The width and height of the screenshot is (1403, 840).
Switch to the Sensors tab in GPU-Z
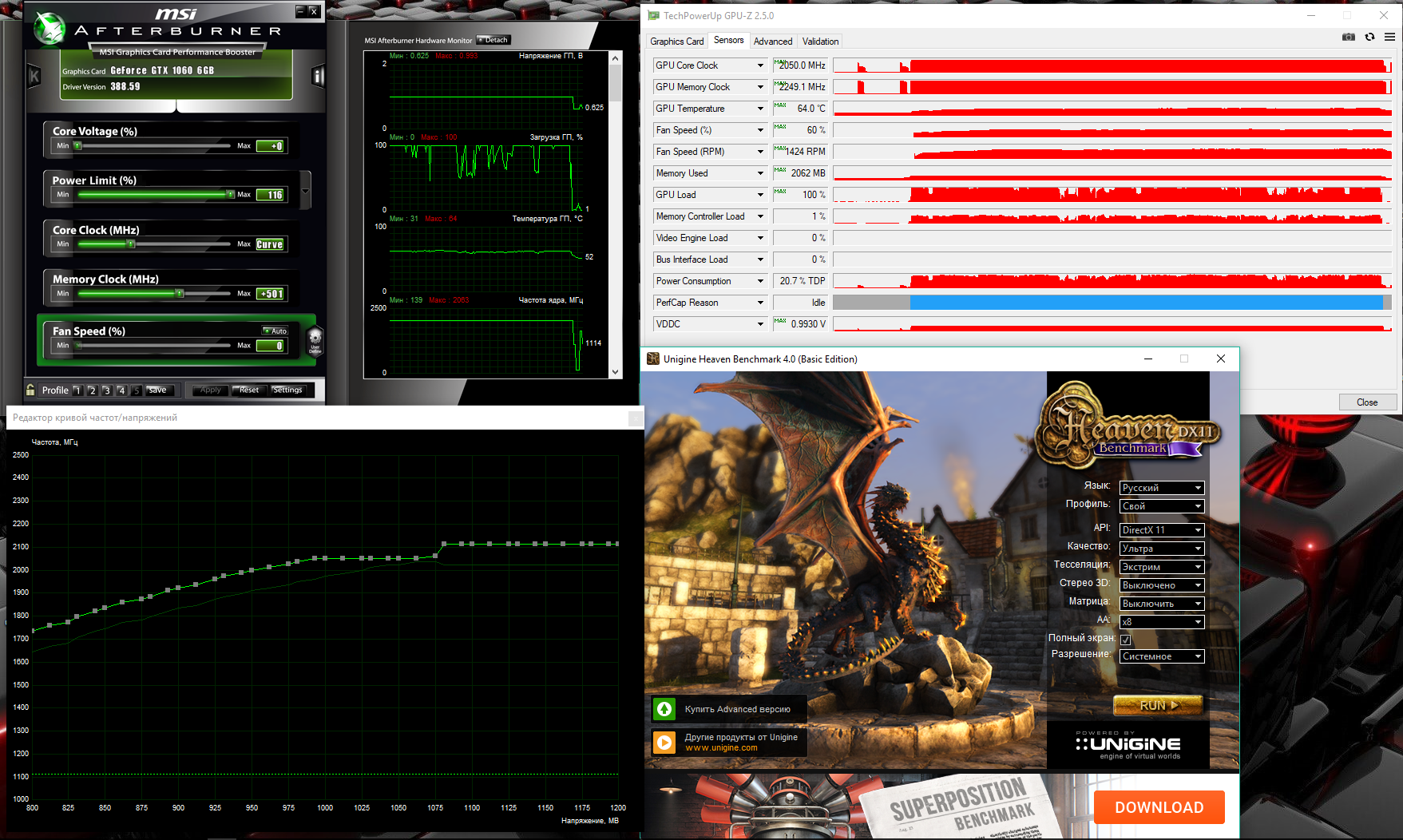pyautogui.click(x=728, y=40)
